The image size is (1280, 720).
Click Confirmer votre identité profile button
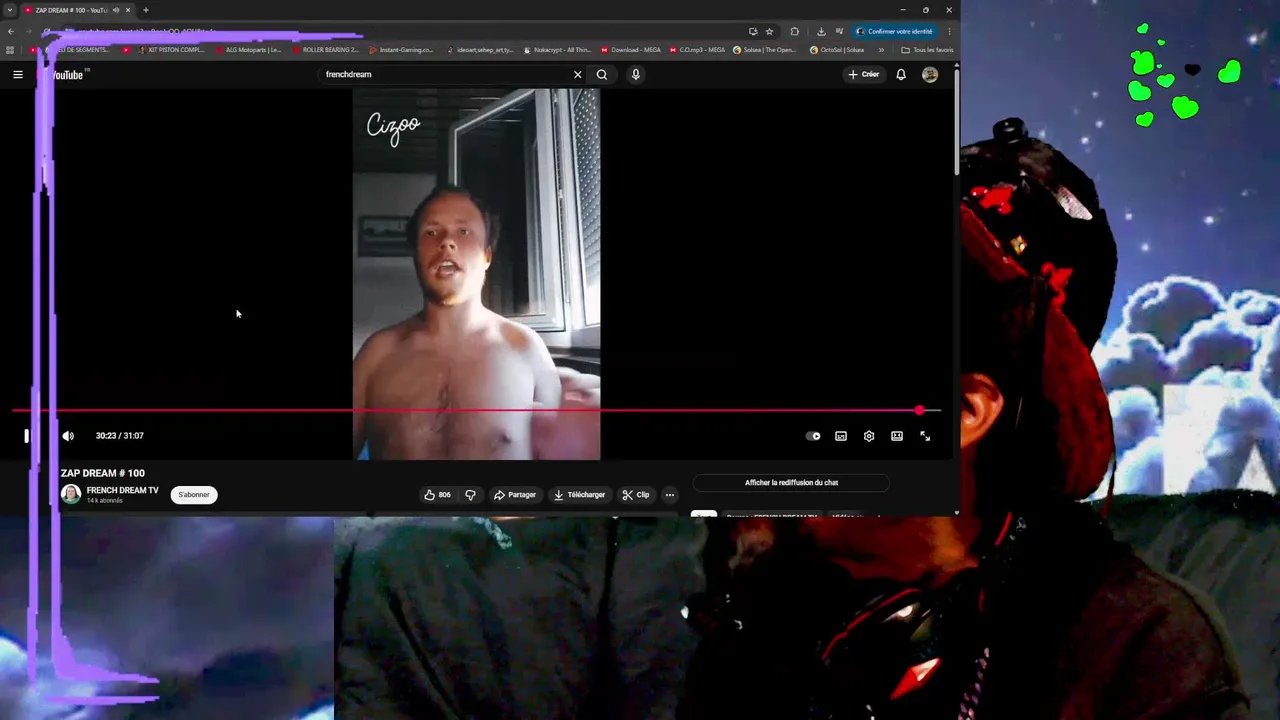tap(894, 31)
